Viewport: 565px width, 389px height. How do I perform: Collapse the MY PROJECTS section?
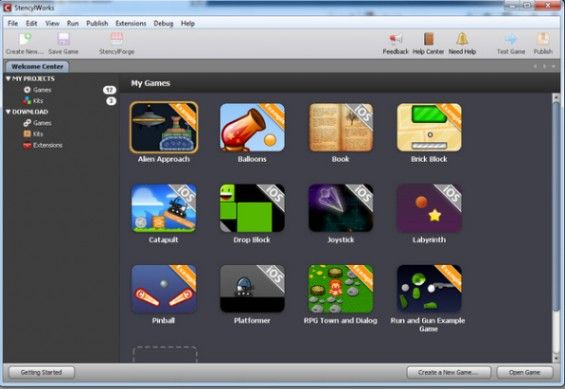(x=8, y=79)
